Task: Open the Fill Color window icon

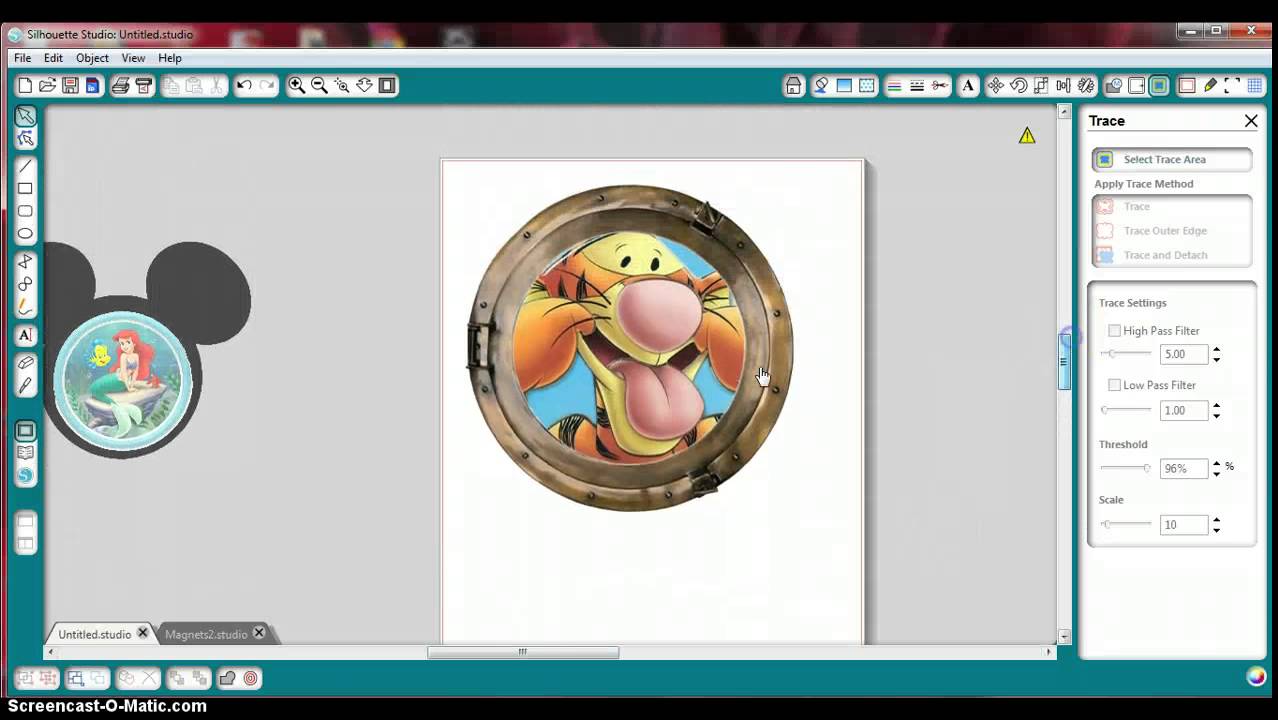Action: click(x=821, y=86)
